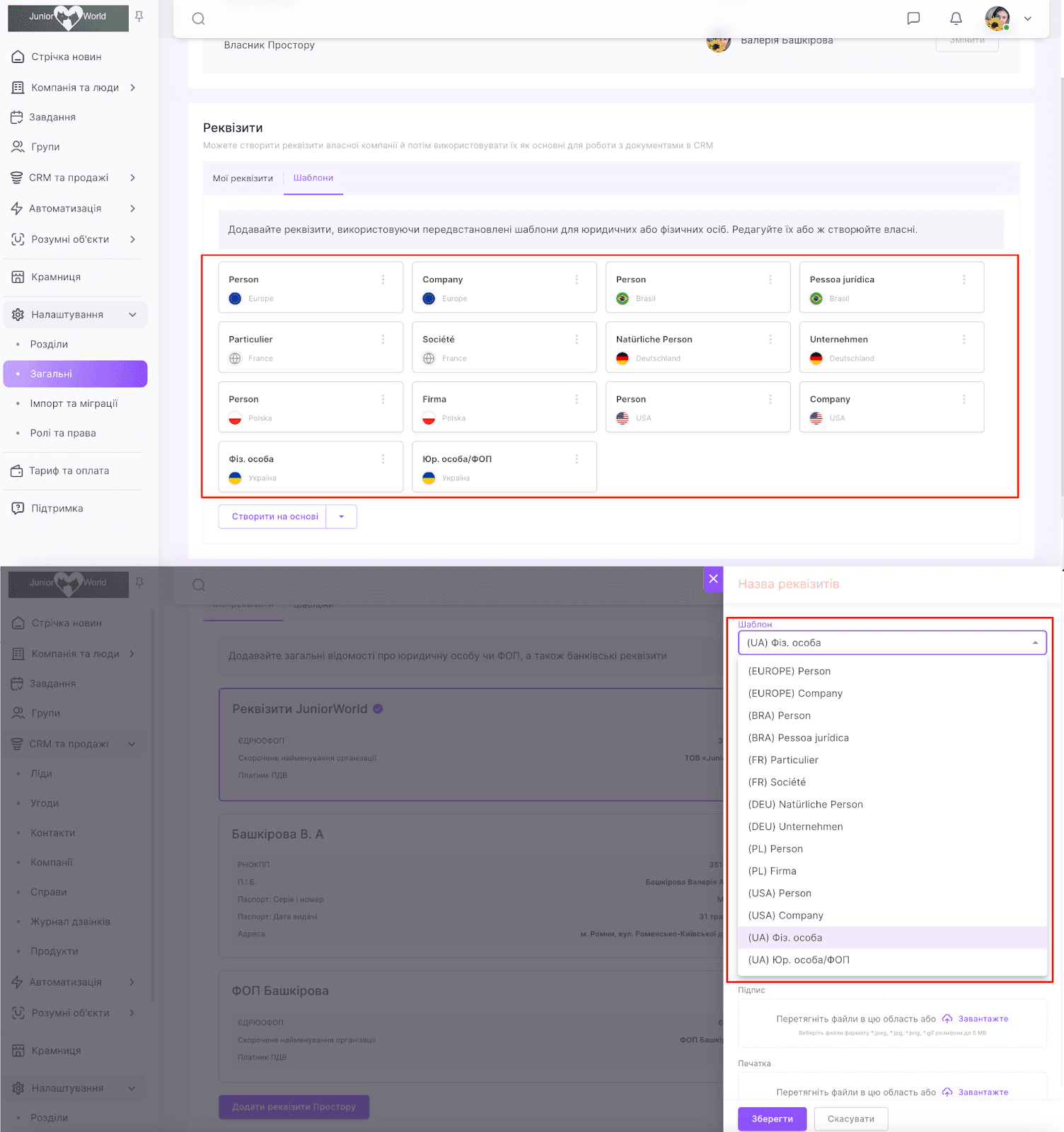
Task: Pin the sidebar with the pin icon
Action: [x=139, y=16]
